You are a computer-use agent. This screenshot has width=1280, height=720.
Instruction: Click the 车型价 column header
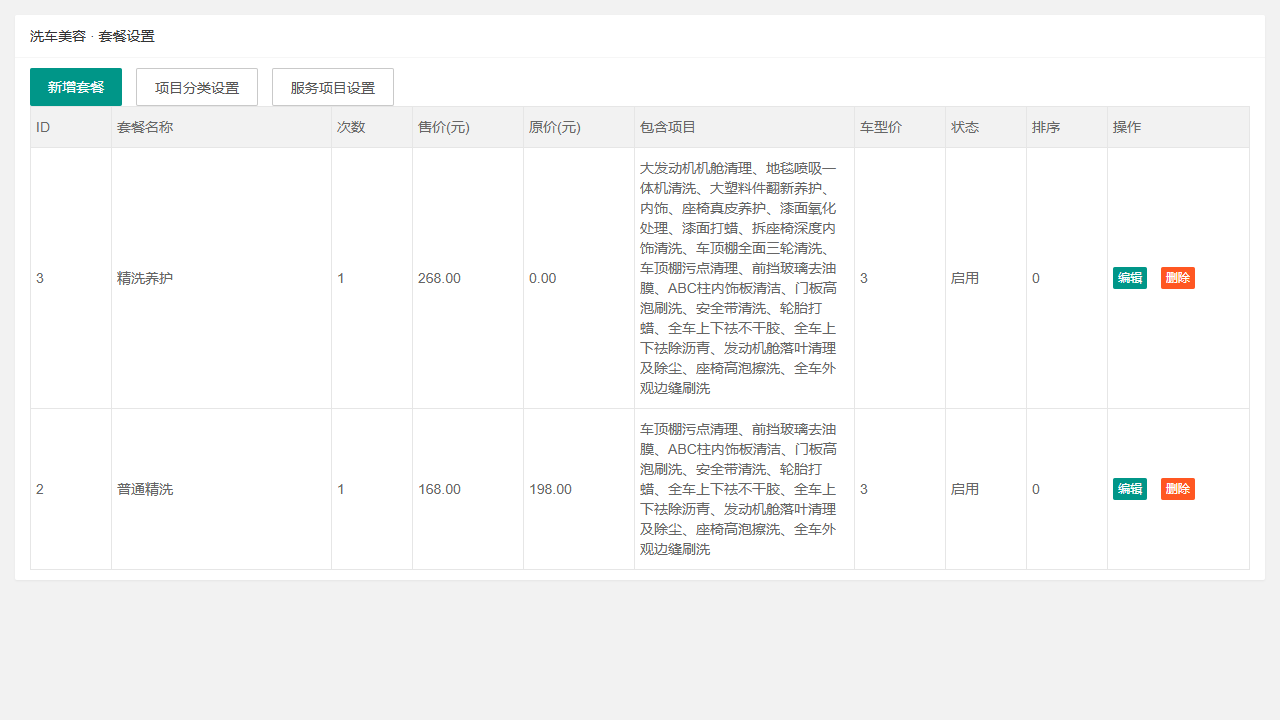tap(900, 127)
